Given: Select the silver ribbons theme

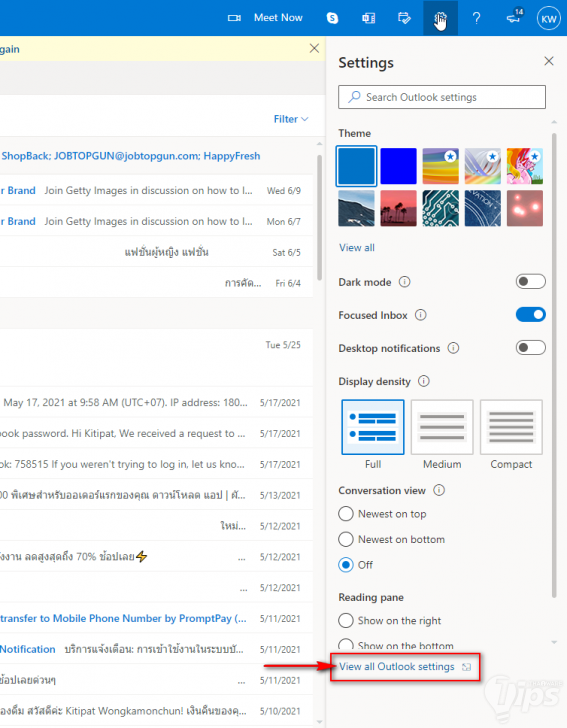Looking at the screenshot, I should point(483,166).
